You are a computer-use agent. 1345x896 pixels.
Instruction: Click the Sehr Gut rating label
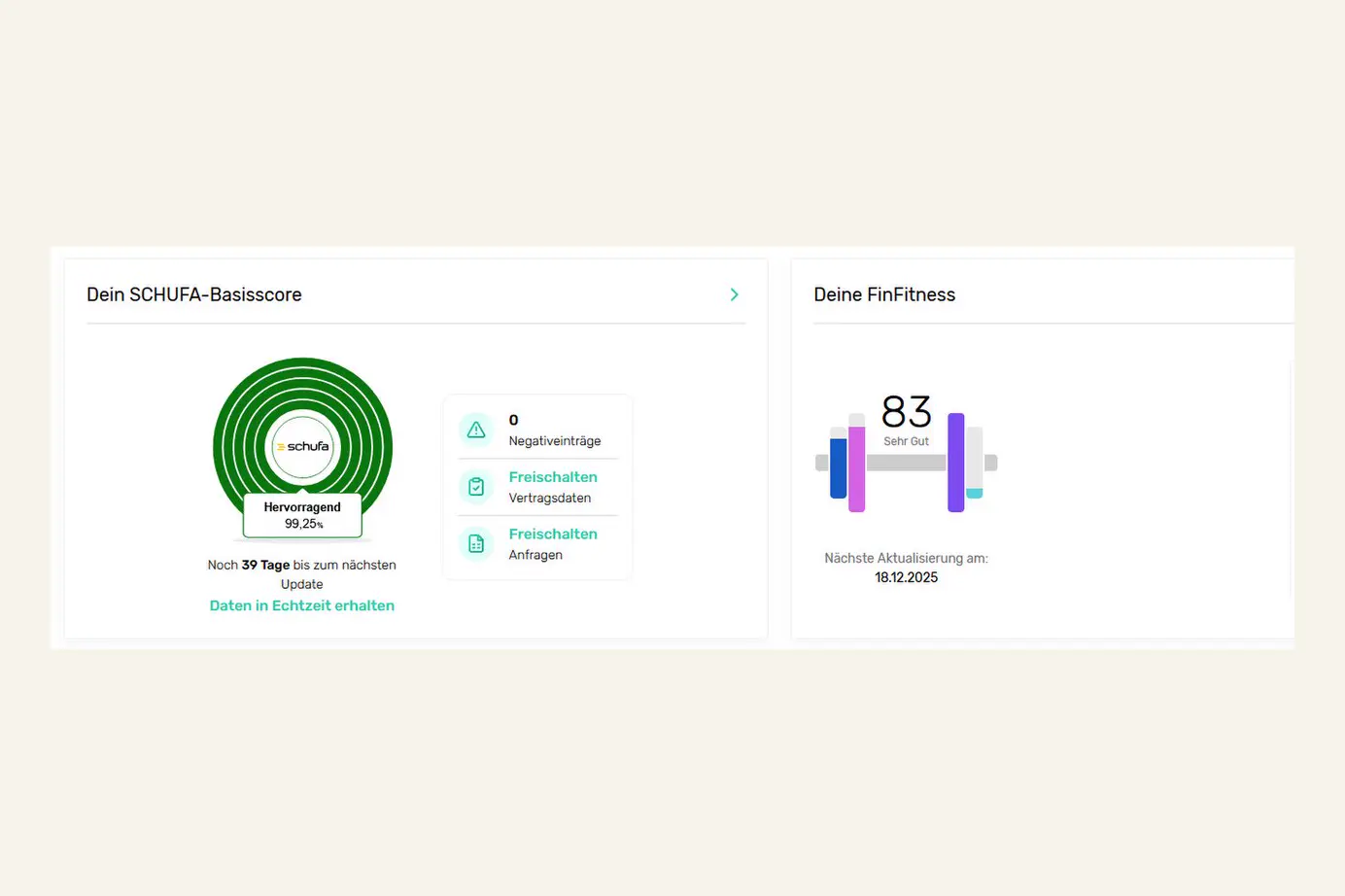point(907,441)
